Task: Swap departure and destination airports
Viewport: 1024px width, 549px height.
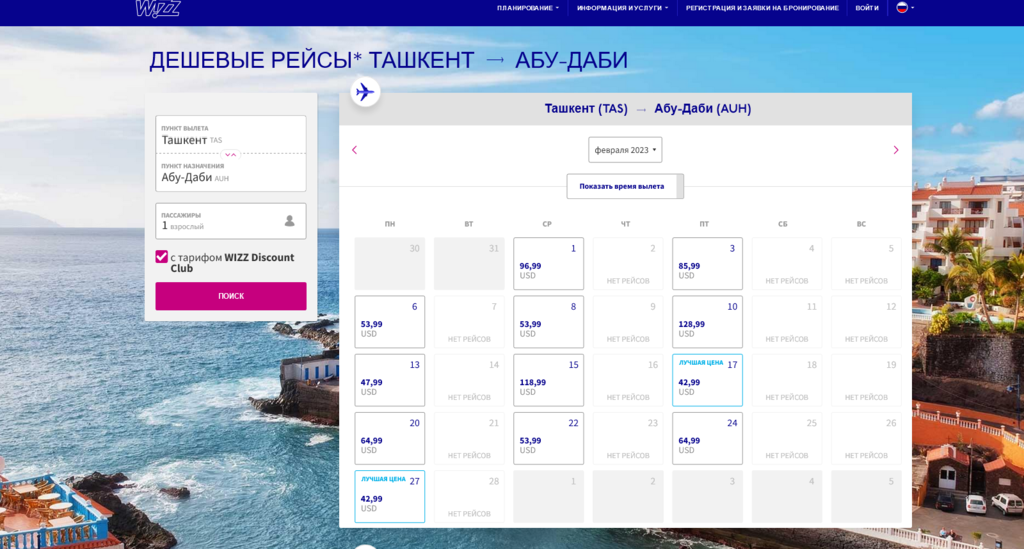Action: pos(231,155)
